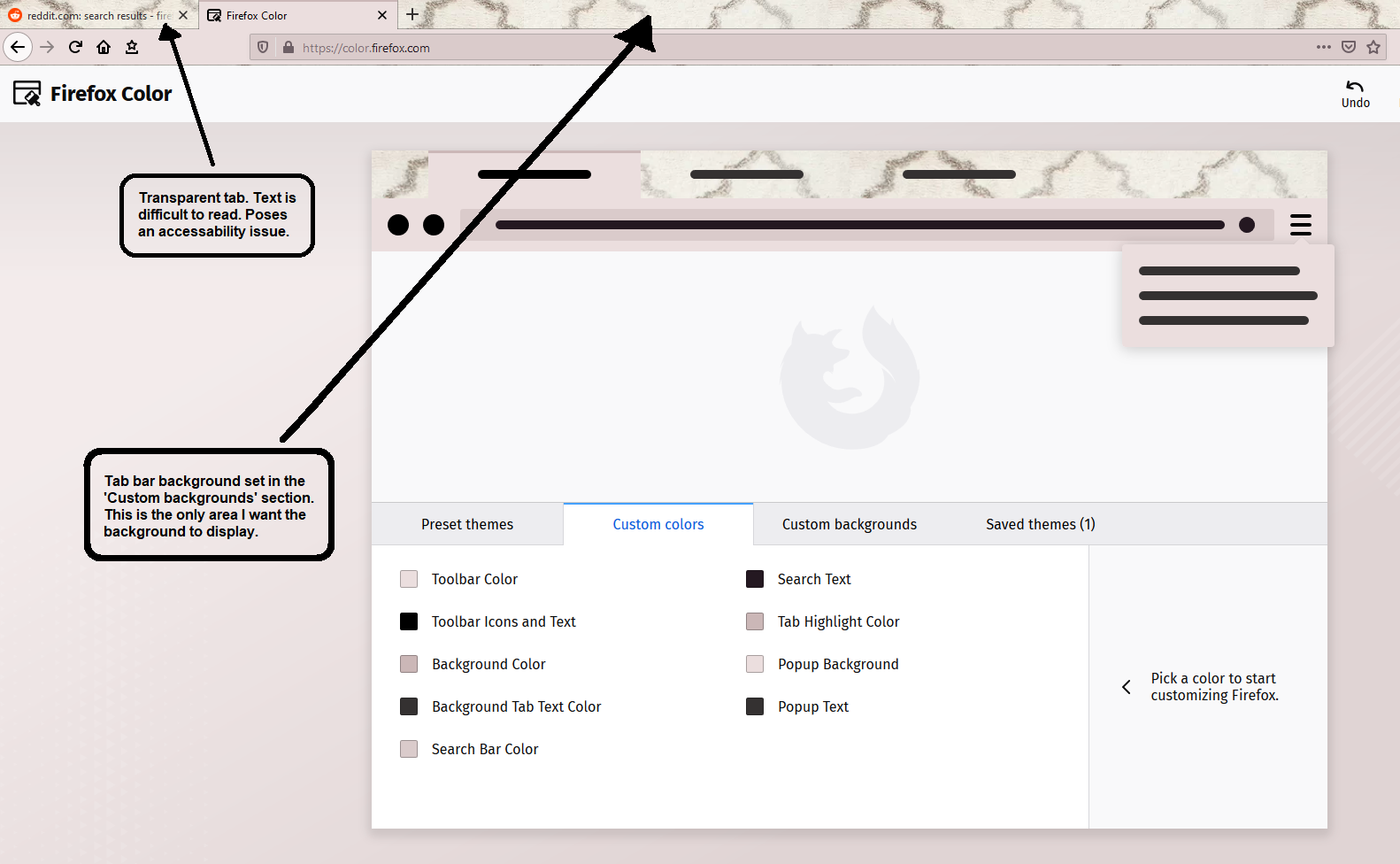Pick the Popup Background swatch
Image resolution: width=1400 pixels, height=864 pixels.
pos(755,664)
